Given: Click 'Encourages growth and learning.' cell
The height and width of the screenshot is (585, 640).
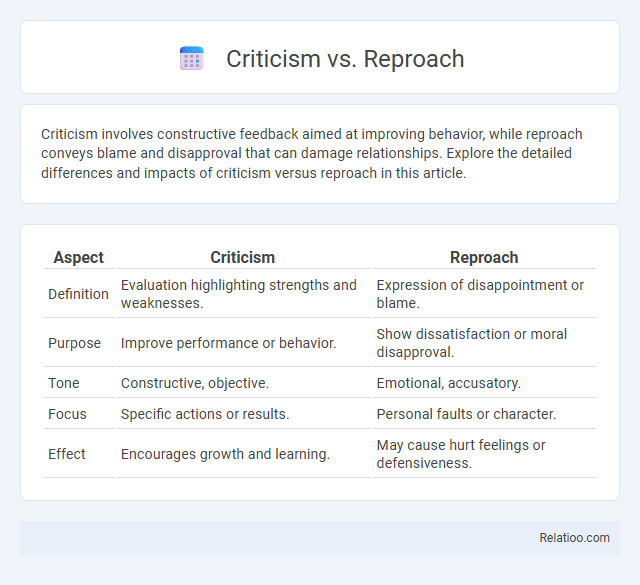Looking at the screenshot, I should pyautogui.click(x=242, y=454).
